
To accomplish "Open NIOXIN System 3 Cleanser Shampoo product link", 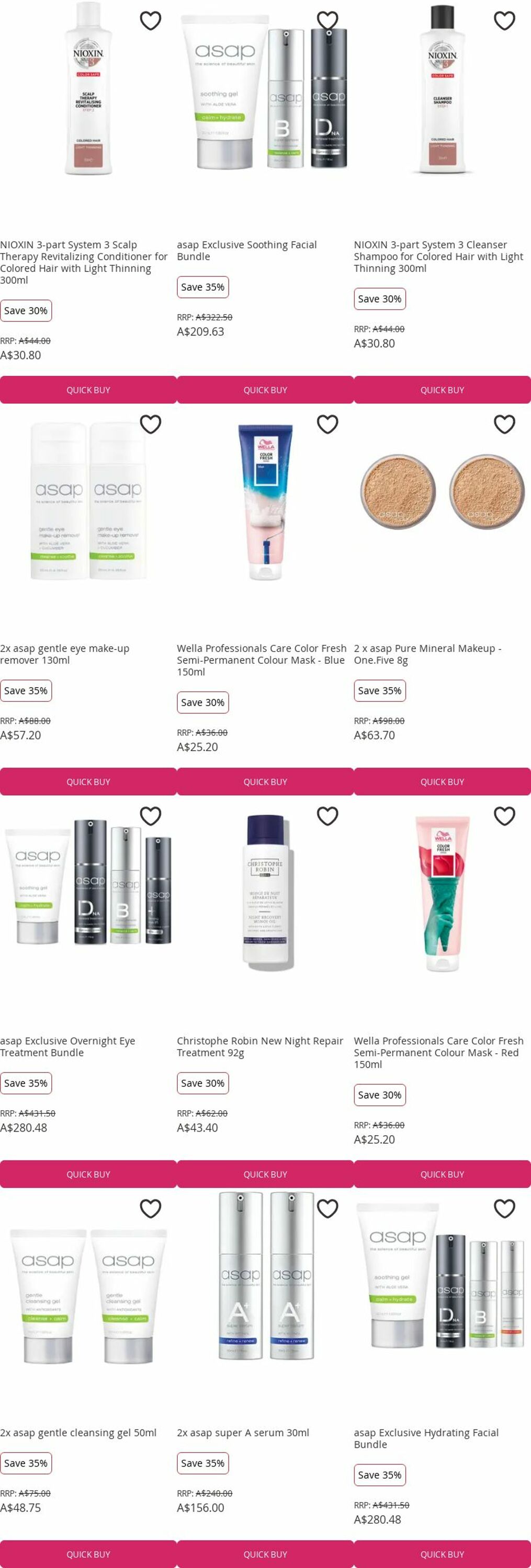I will pyautogui.click(x=438, y=256).
